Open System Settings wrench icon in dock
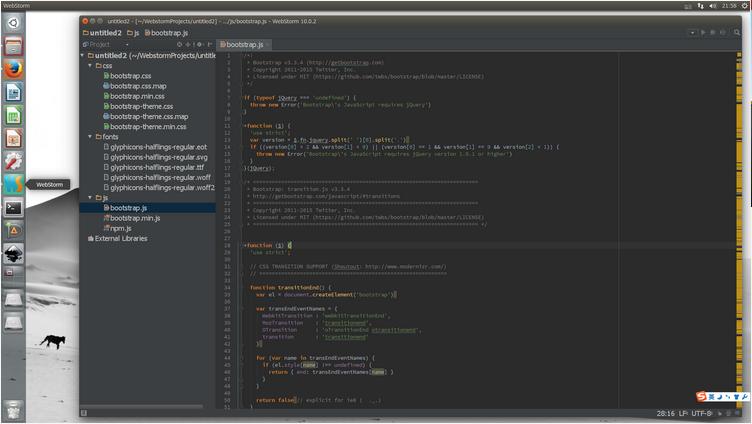Image resolution: width=752 pixels, height=424 pixels. click(x=13, y=162)
